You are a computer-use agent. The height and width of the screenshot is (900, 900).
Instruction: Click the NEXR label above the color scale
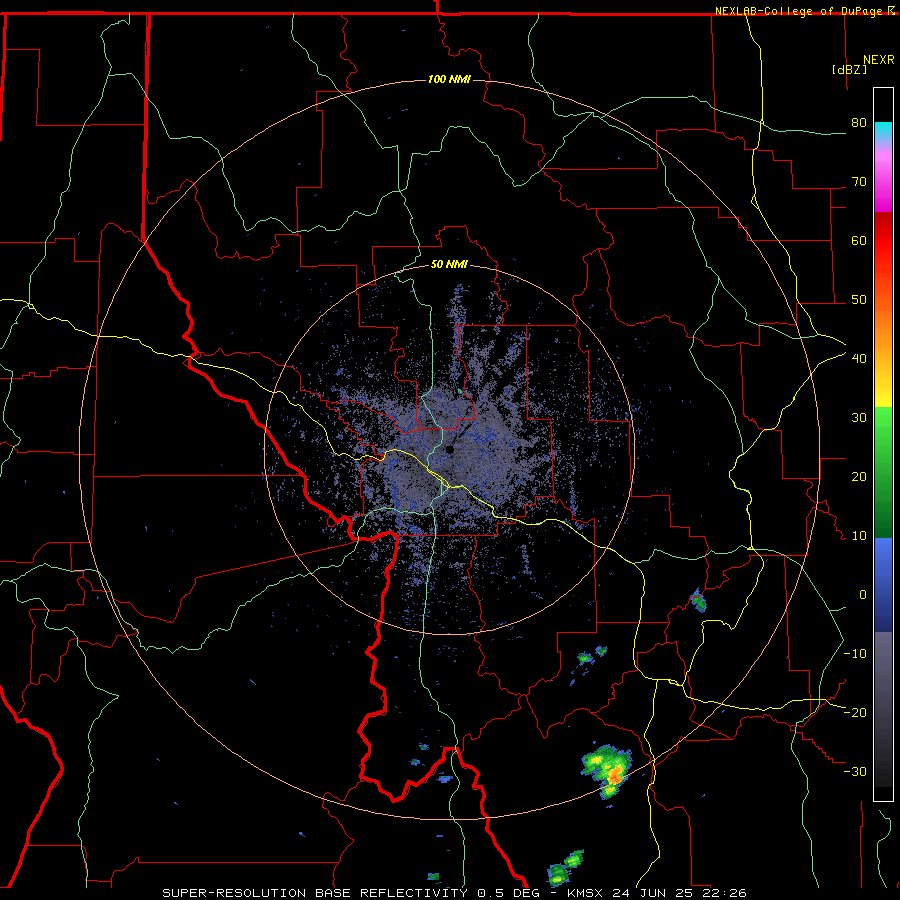click(879, 60)
